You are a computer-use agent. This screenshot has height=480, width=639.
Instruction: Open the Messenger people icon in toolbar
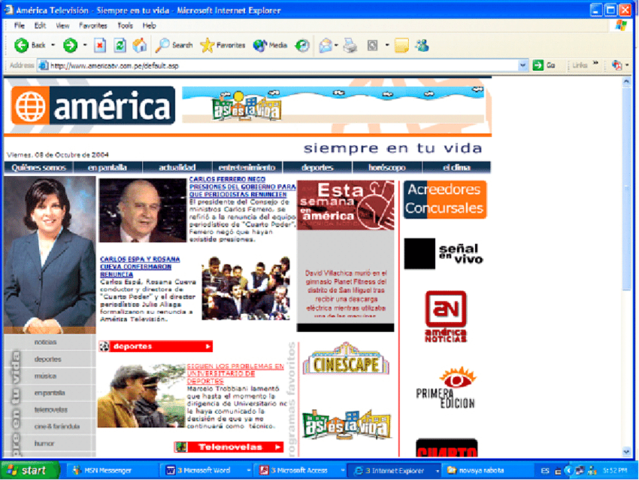click(422, 45)
